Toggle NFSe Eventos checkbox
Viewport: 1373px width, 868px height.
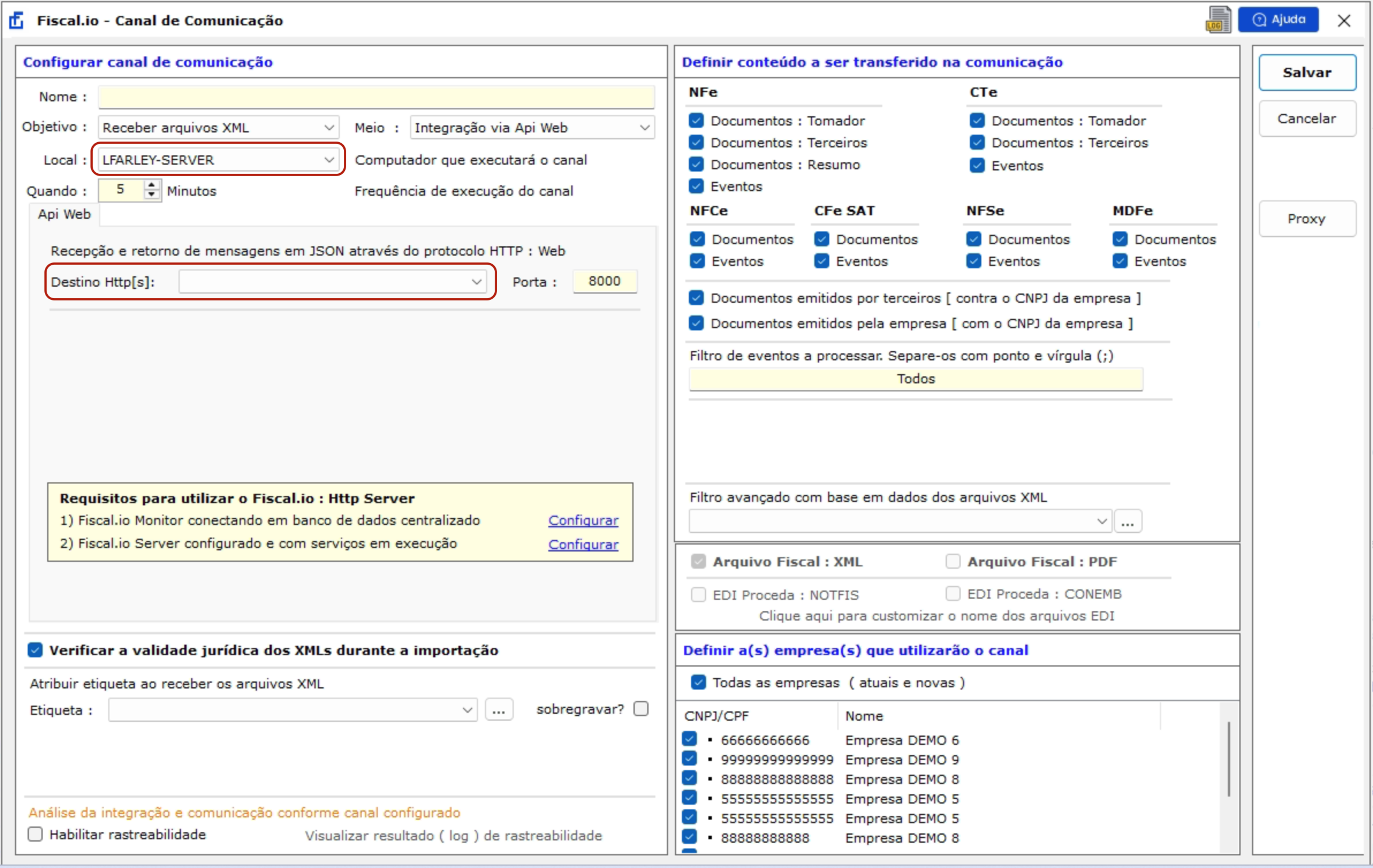(974, 261)
